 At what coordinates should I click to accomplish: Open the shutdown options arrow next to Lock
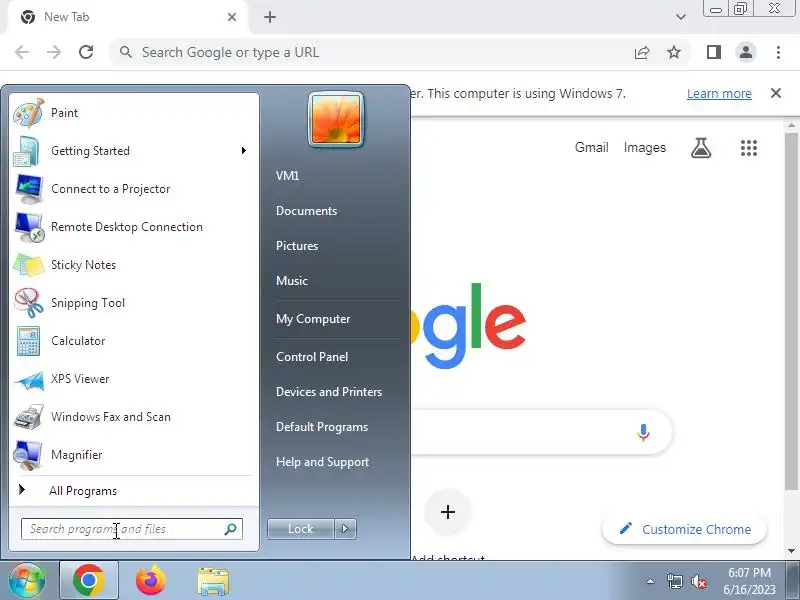(x=345, y=529)
